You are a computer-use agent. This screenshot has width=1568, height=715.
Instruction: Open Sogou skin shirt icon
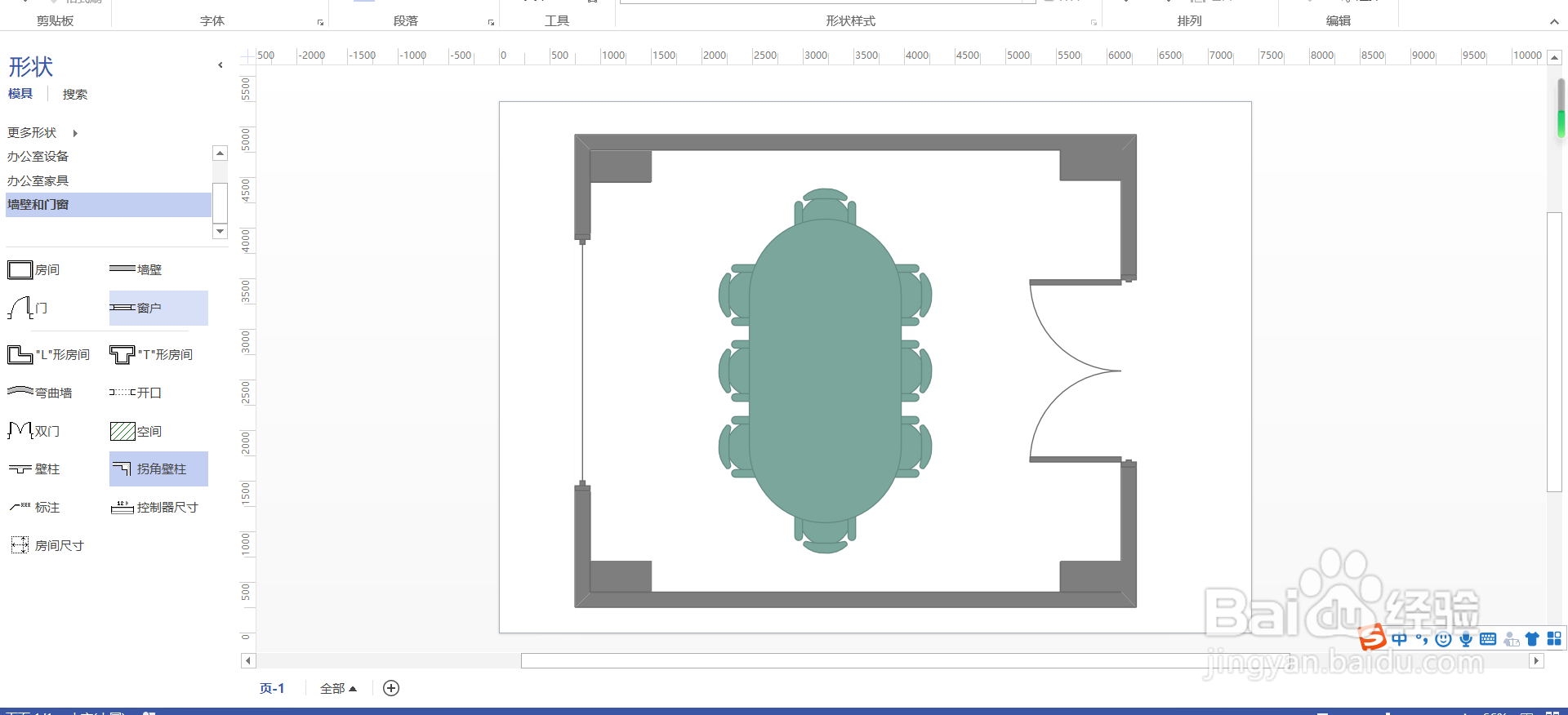[1532, 639]
